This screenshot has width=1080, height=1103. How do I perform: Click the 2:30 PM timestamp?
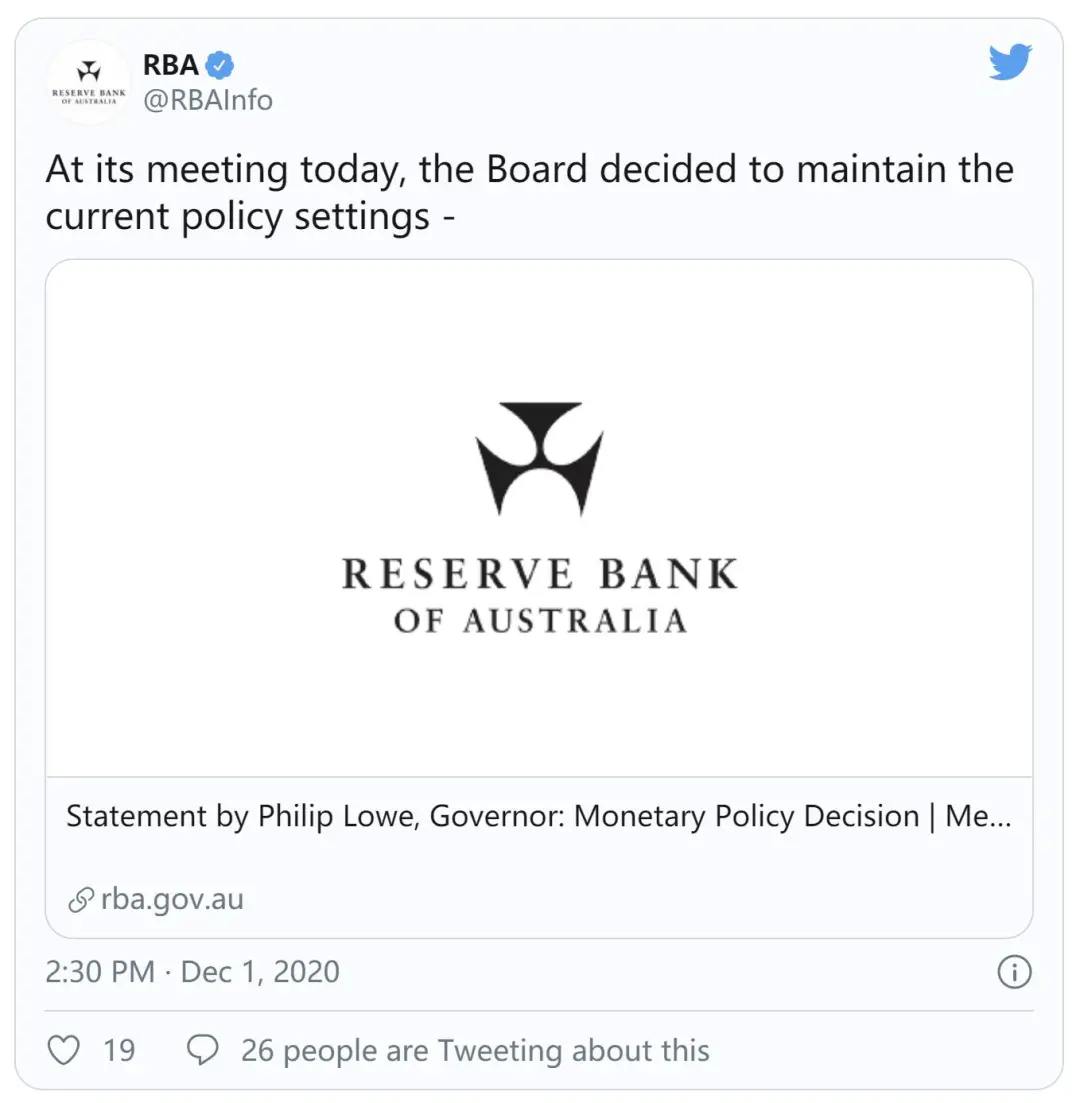pyautogui.click(x=100, y=972)
